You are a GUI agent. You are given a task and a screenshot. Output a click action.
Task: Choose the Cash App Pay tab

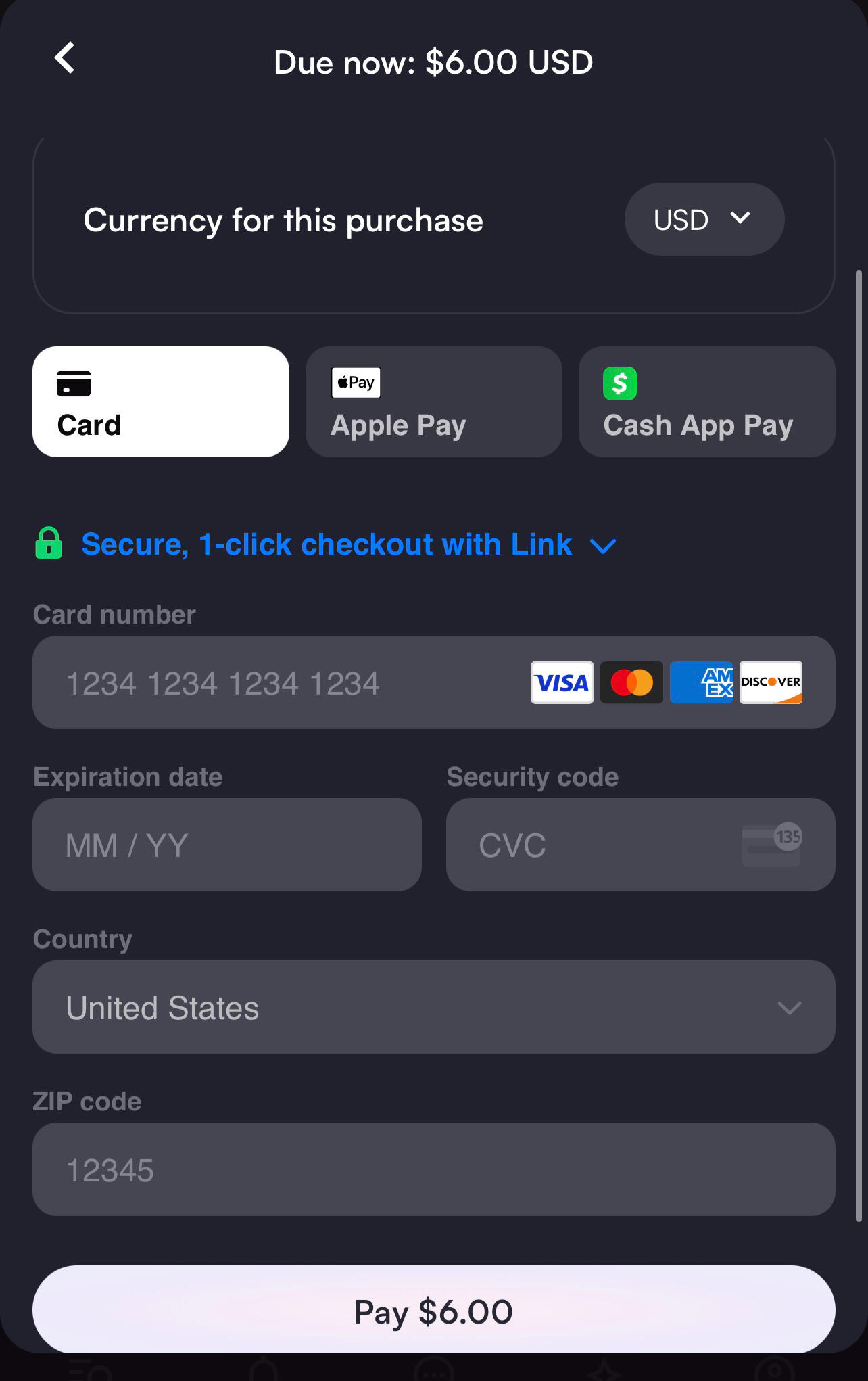click(x=707, y=402)
